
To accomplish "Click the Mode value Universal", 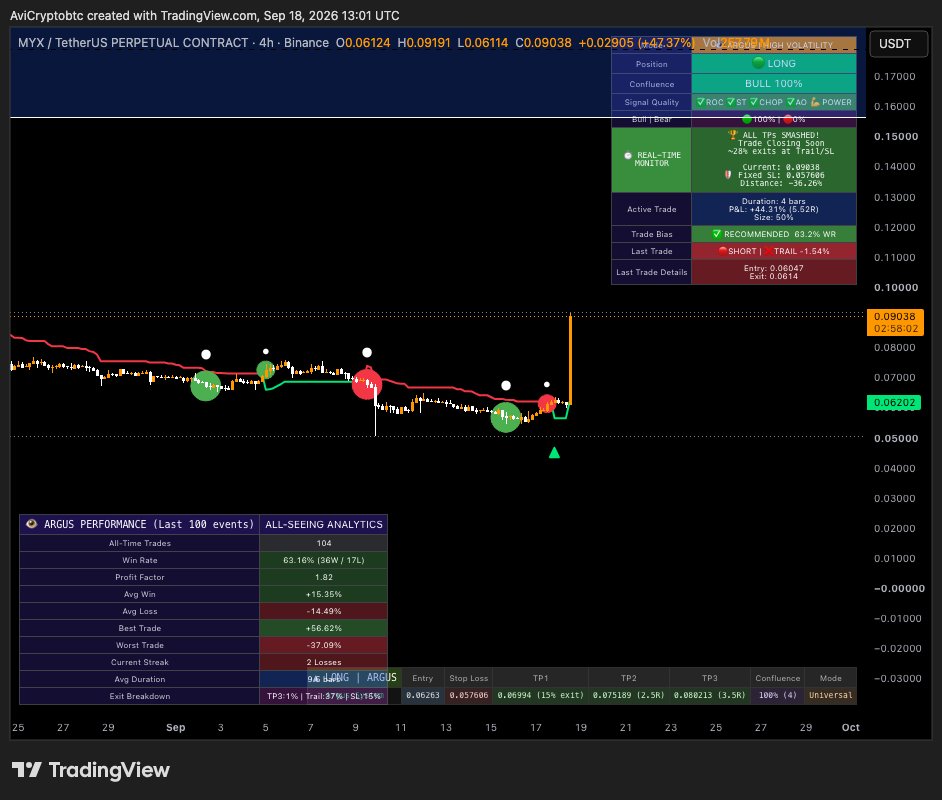I will (831, 695).
